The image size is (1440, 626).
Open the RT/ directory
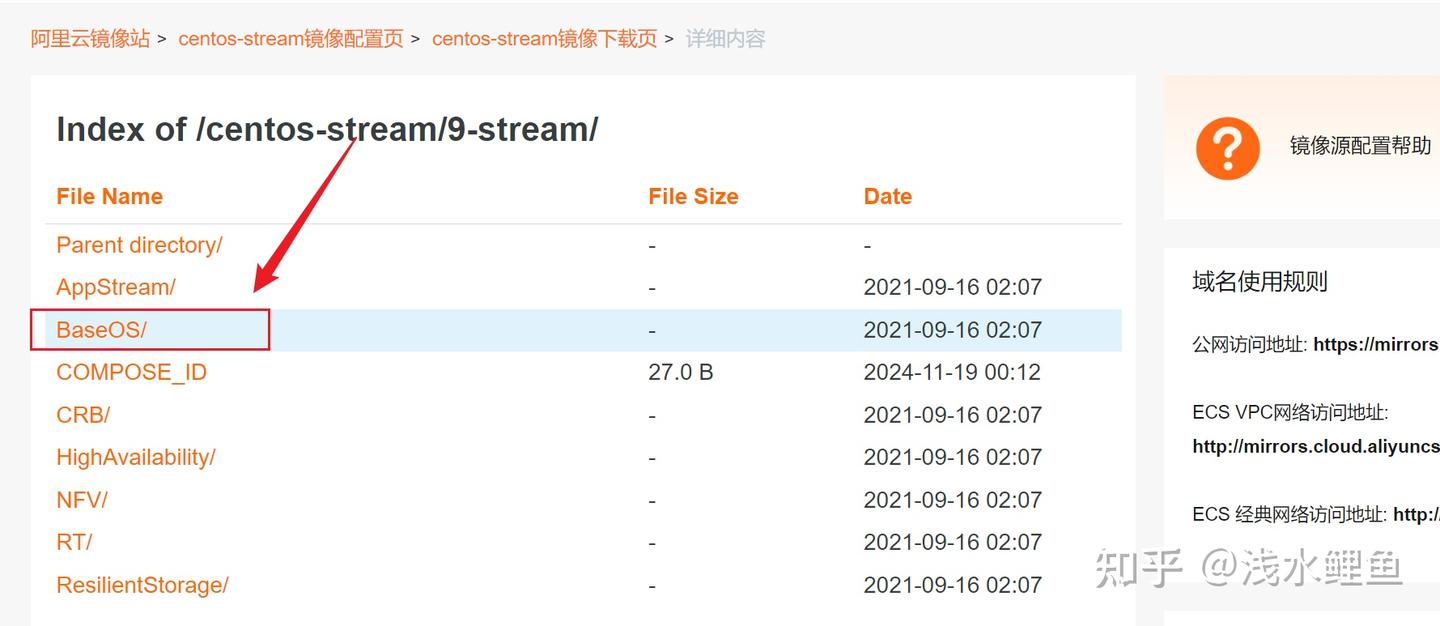pos(73,541)
